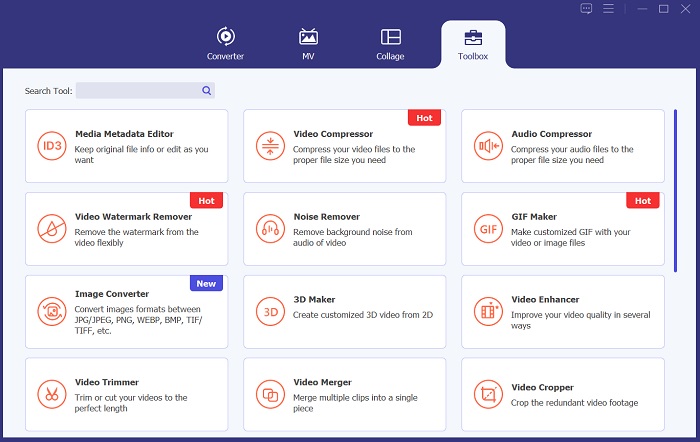The height and width of the screenshot is (442, 700).
Task: Launch Video Compressor tool title
Action: pos(333,134)
